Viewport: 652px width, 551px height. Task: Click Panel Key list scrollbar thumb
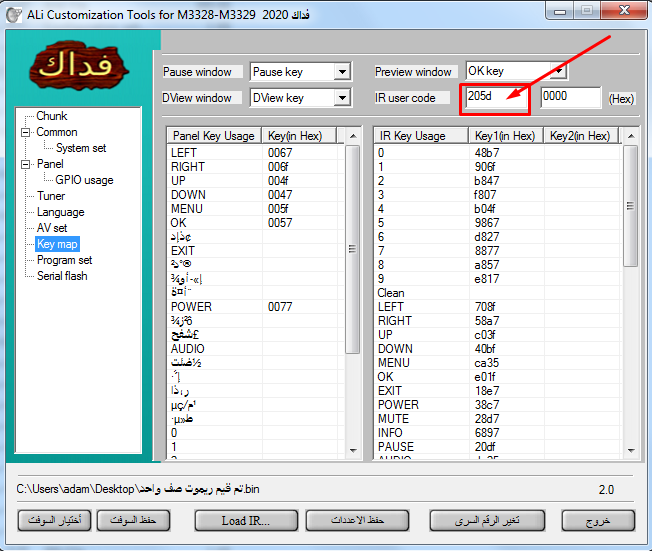tap(352, 249)
